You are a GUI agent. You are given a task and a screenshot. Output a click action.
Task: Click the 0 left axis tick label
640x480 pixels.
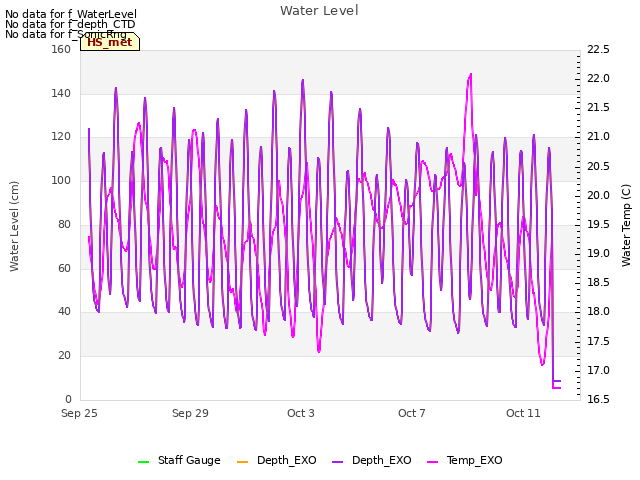(x=68, y=399)
